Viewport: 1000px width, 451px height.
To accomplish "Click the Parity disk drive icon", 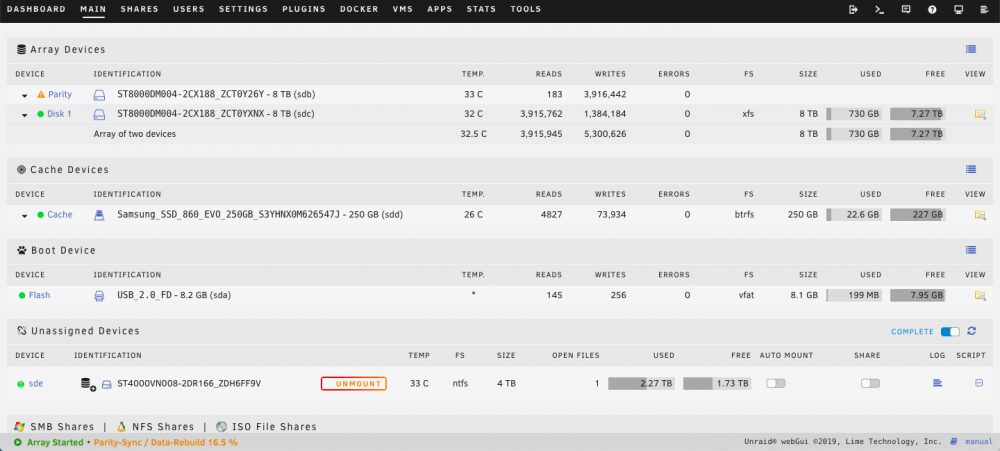I will pyautogui.click(x=99, y=94).
